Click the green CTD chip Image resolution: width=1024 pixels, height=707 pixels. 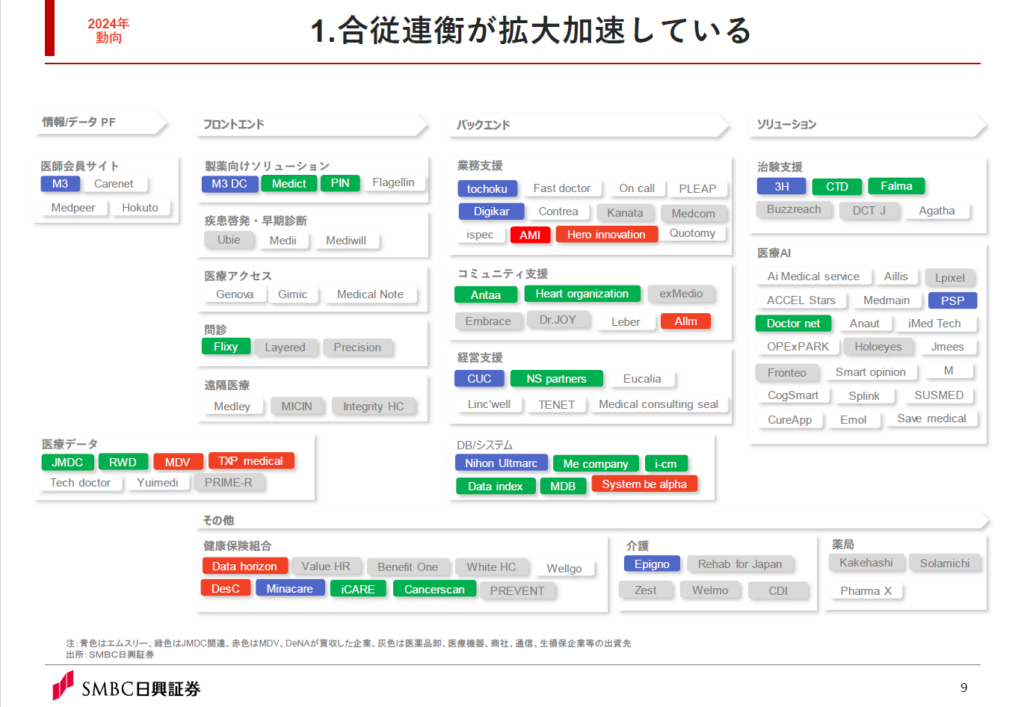click(x=837, y=187)
